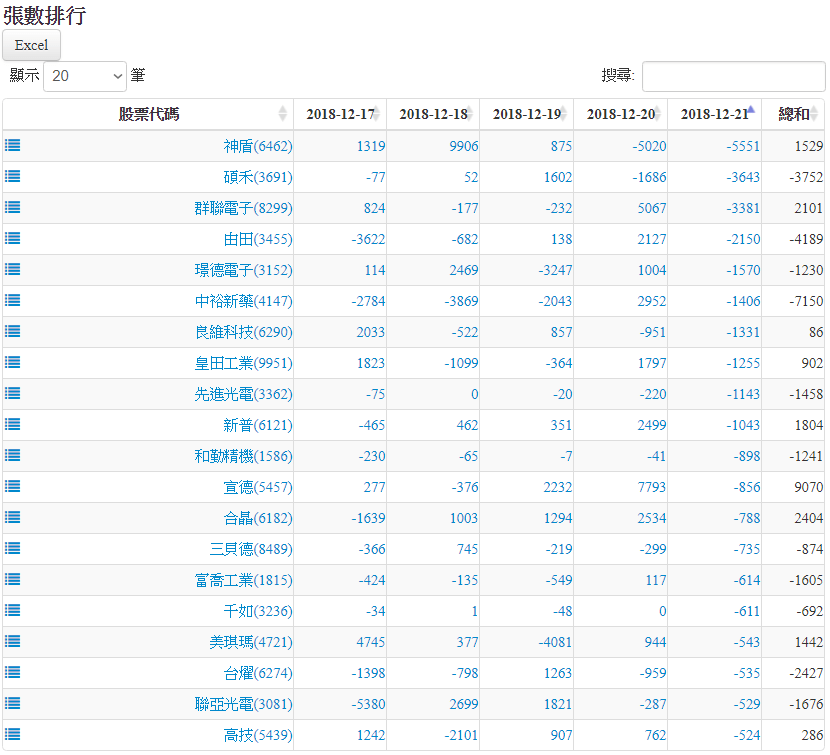The height and width of the screenshot is (755, 830).
Task: Focus the 搜尋 search input field
Action: (733, 76)
